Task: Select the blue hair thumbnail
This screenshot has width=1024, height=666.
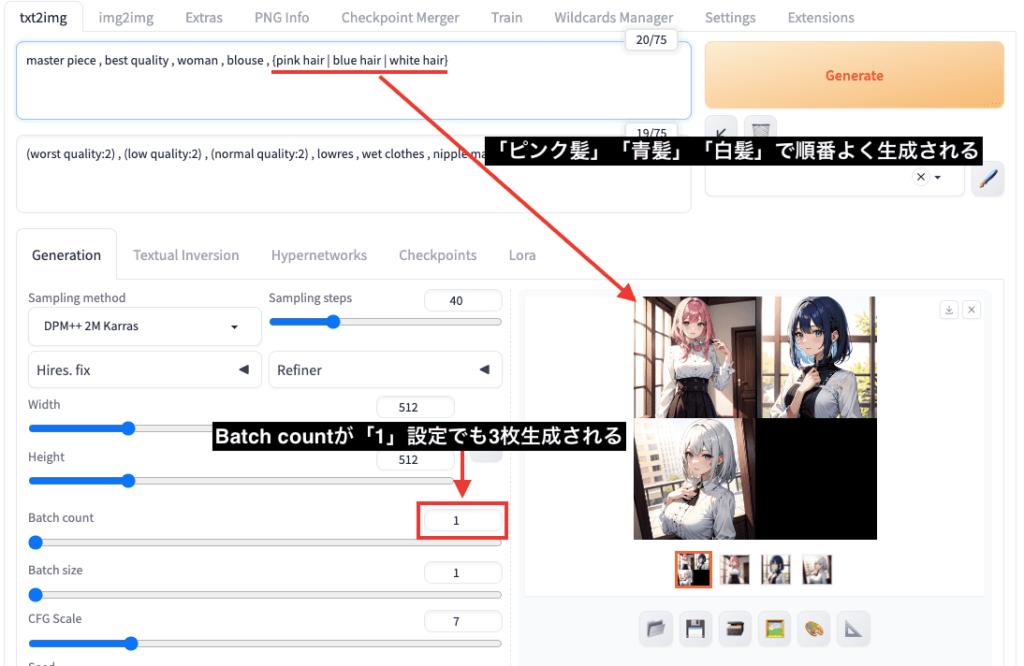Action: [776, 569]
